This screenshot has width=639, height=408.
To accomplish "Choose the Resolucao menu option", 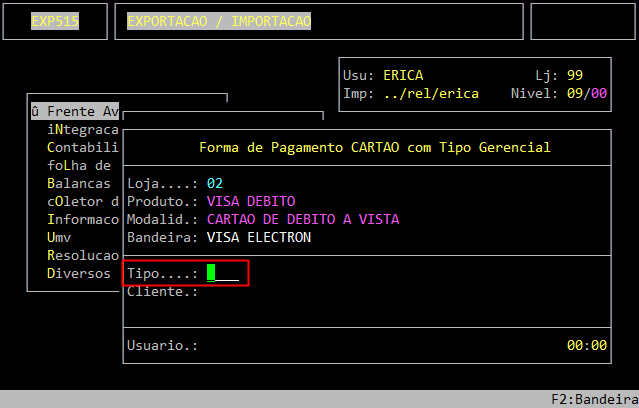I will tap(82, 255).
